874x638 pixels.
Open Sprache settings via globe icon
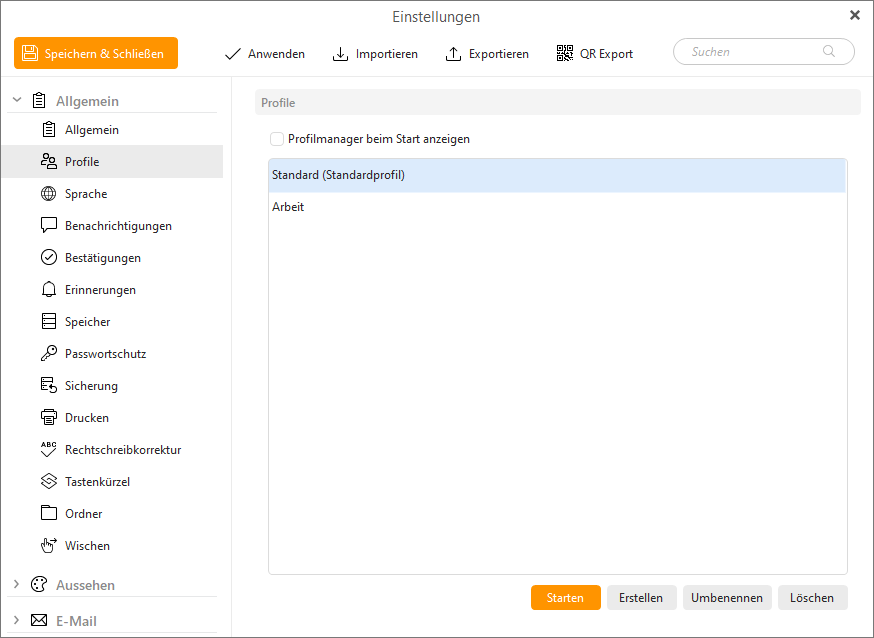[x=48, y=194]
